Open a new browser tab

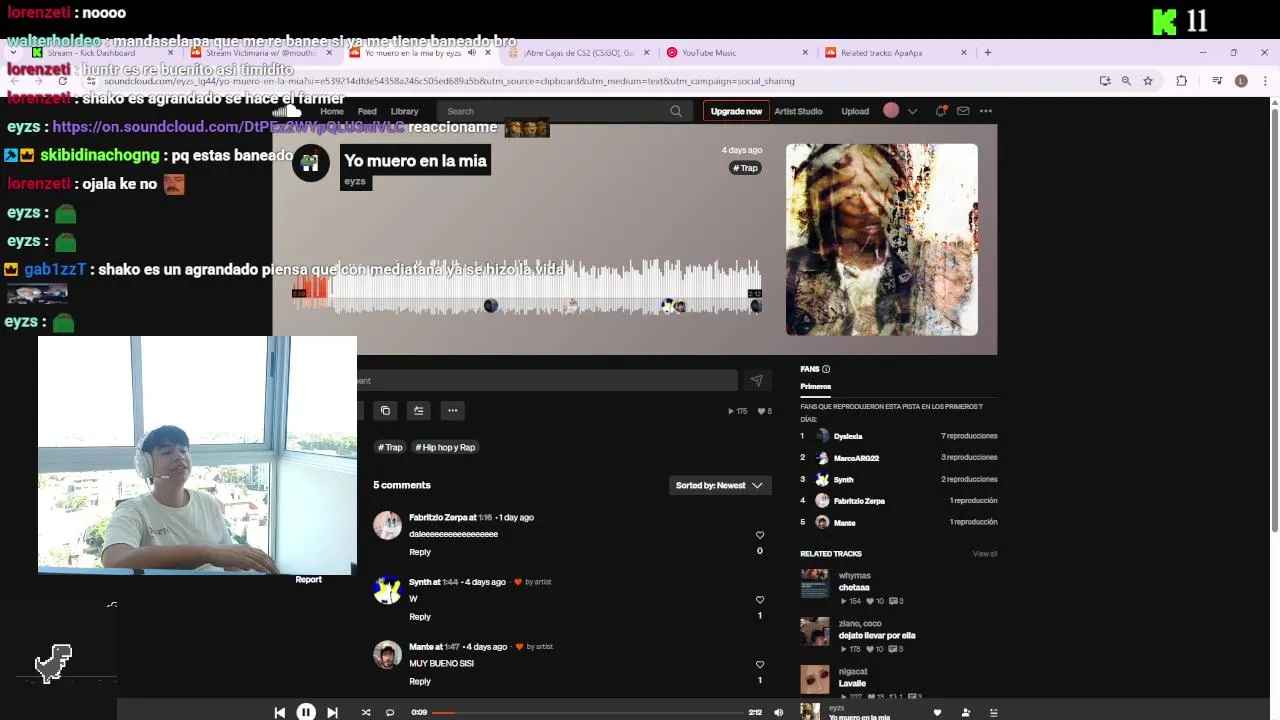click(x=988, y=53)
